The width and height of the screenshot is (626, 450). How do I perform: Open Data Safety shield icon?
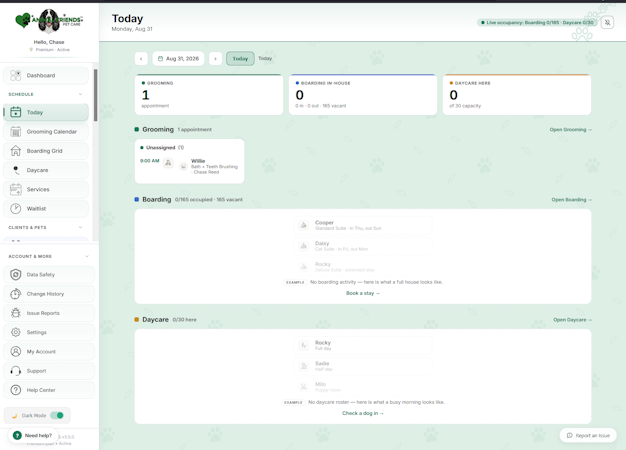point(16,274)
